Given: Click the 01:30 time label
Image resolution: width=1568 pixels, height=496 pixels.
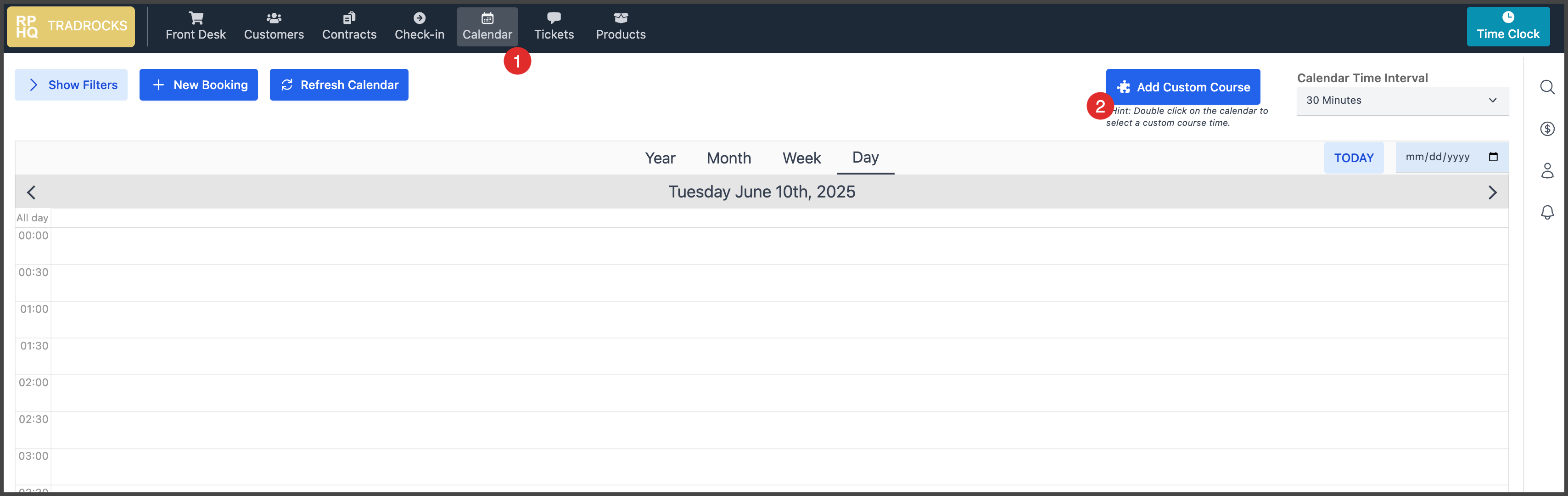Looking at the screenshot, I should [x=34, y=346].
